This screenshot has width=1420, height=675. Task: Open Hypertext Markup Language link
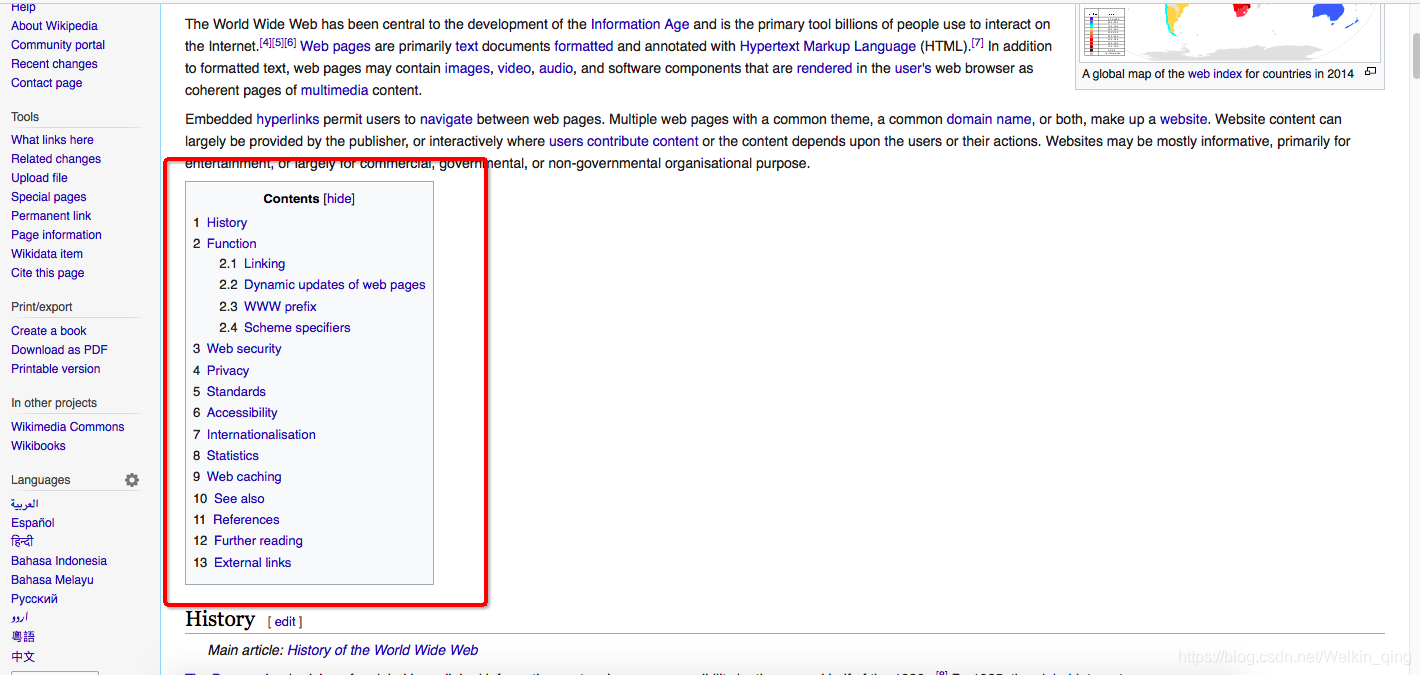pos(828,46)
